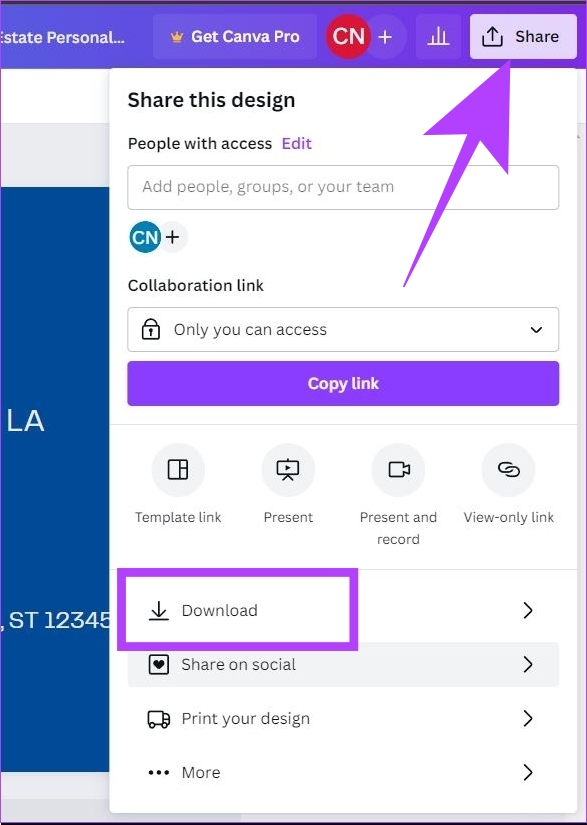Click the View-only link chain icon
The image size is (587, 825).
click(x=508, y=470)
